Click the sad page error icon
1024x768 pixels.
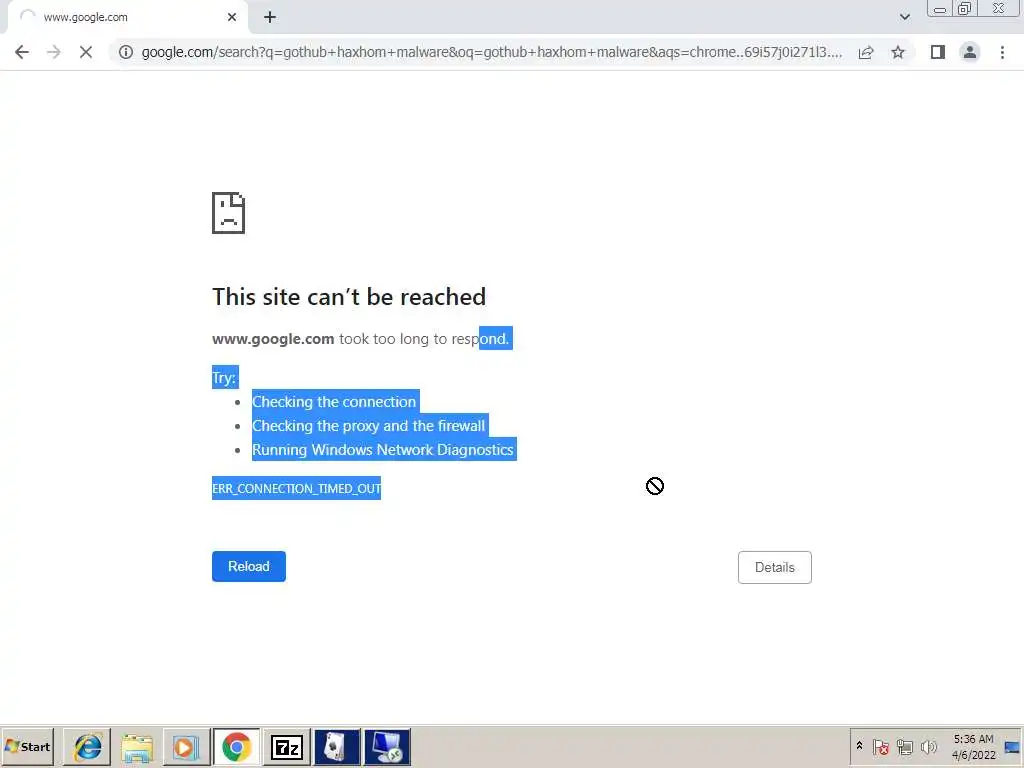[x=229, y=213]
